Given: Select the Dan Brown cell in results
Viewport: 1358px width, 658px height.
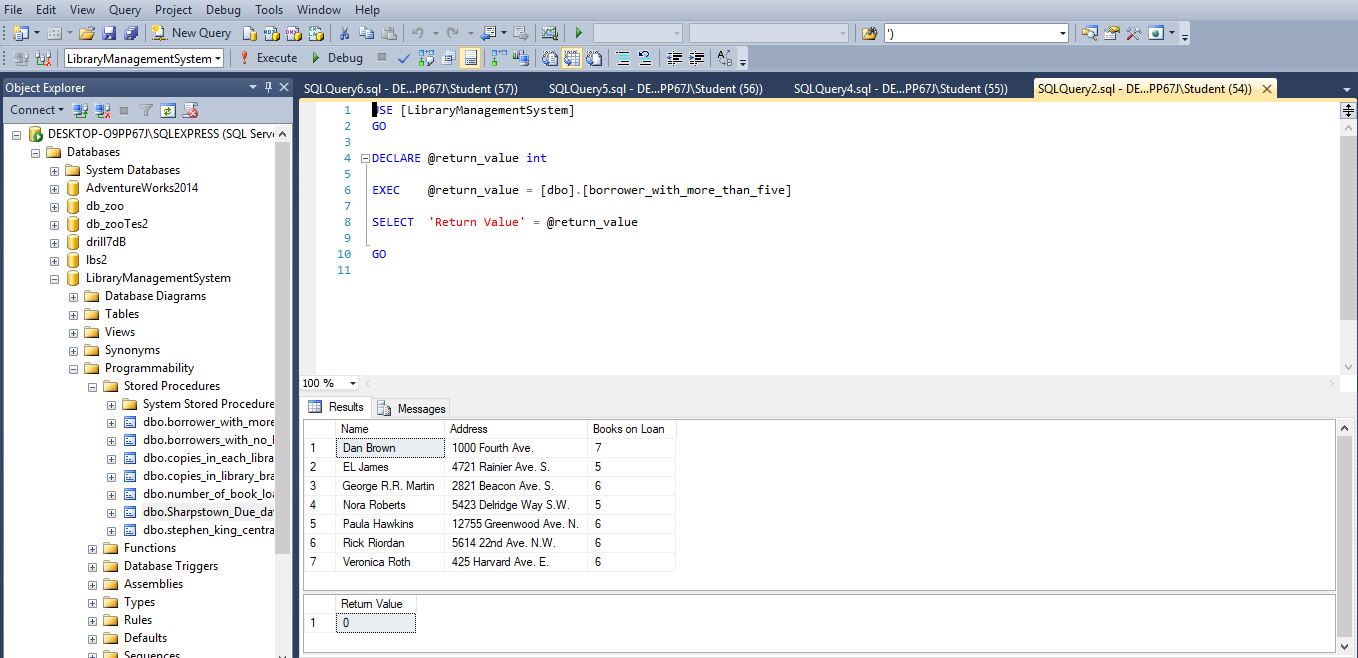Looking at the screenshot, I should click(390, 448).
